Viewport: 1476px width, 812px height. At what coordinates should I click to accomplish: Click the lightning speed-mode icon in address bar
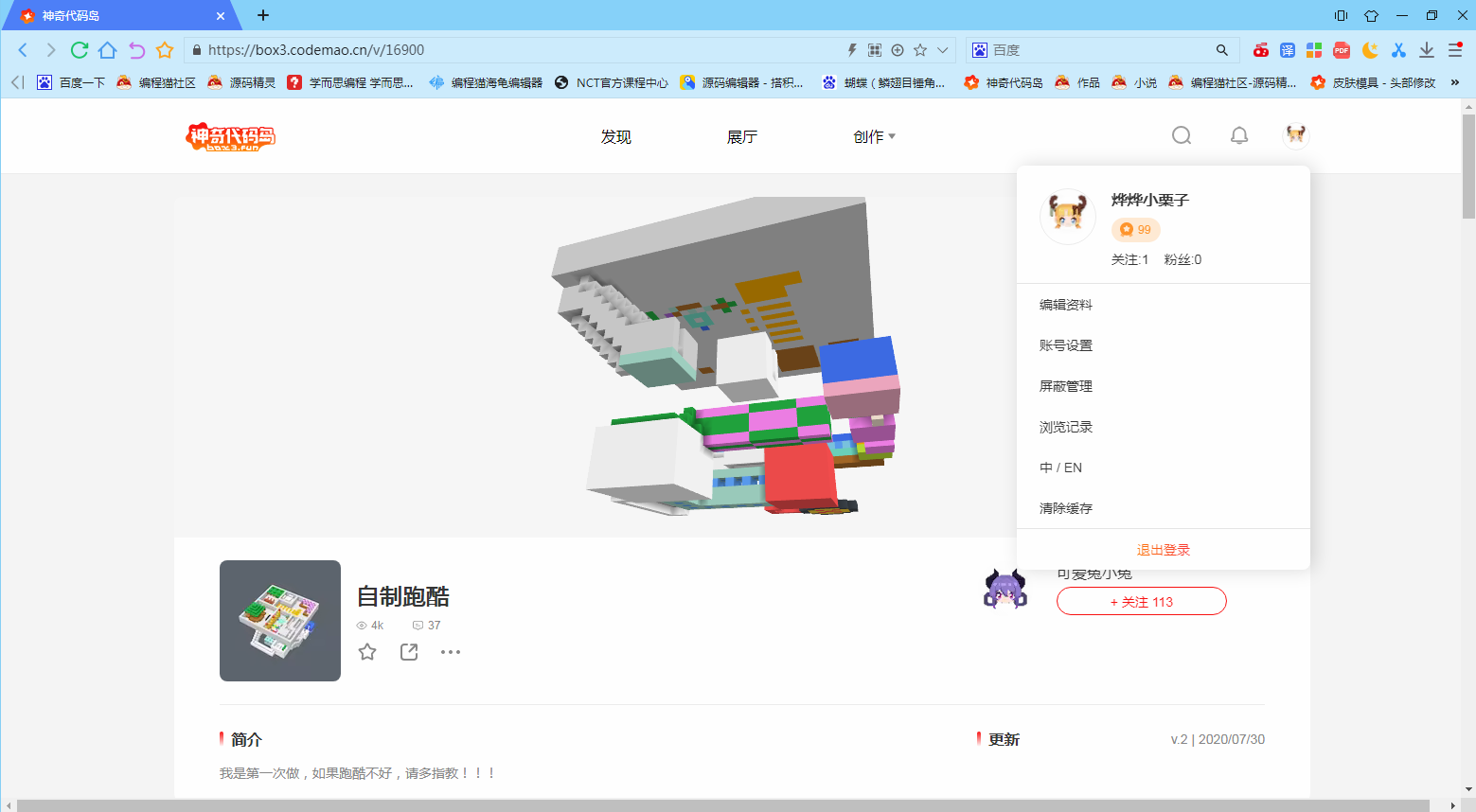(852, 50)
